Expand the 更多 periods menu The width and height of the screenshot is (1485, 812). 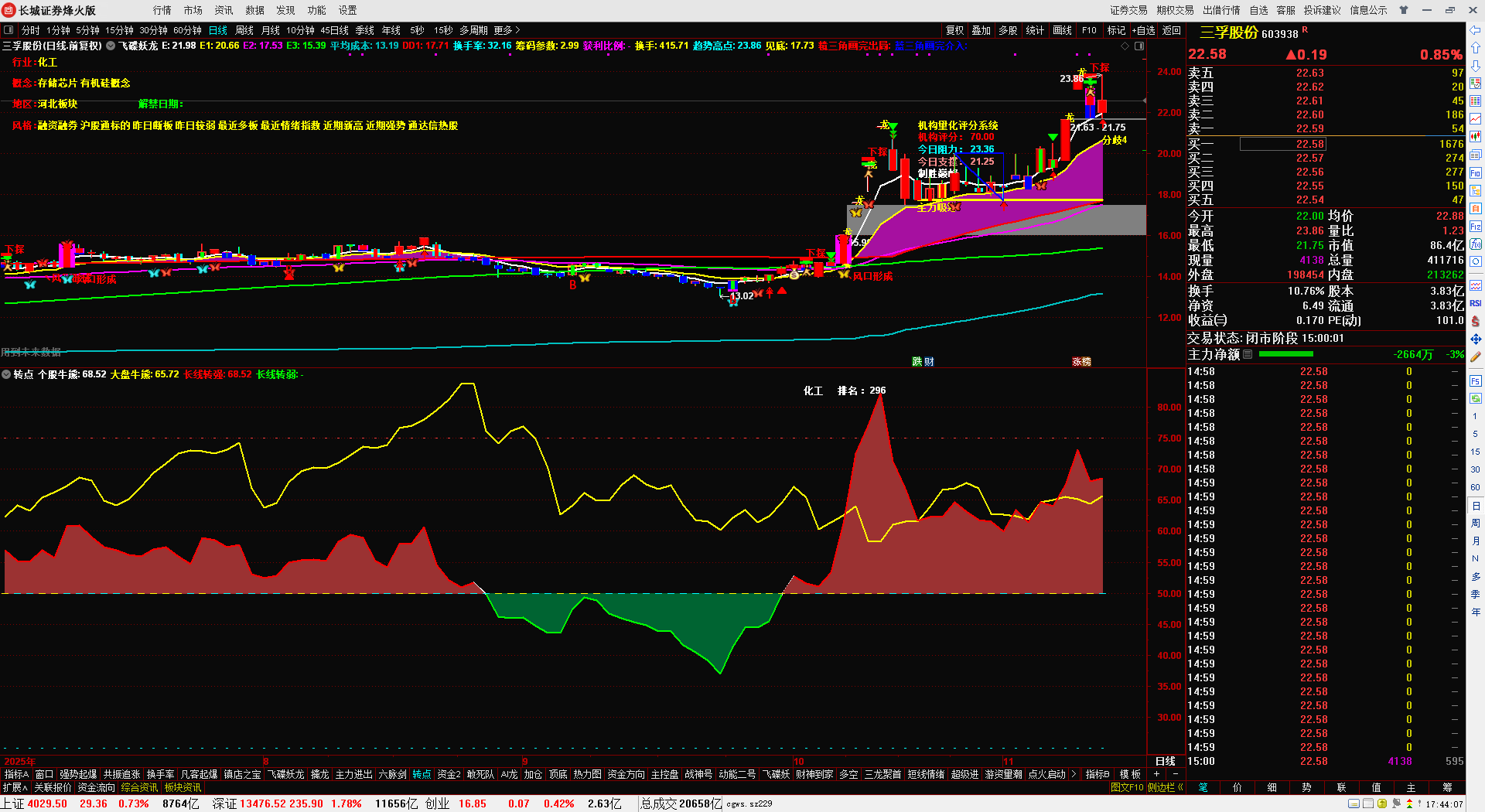[x=507, y=30]
